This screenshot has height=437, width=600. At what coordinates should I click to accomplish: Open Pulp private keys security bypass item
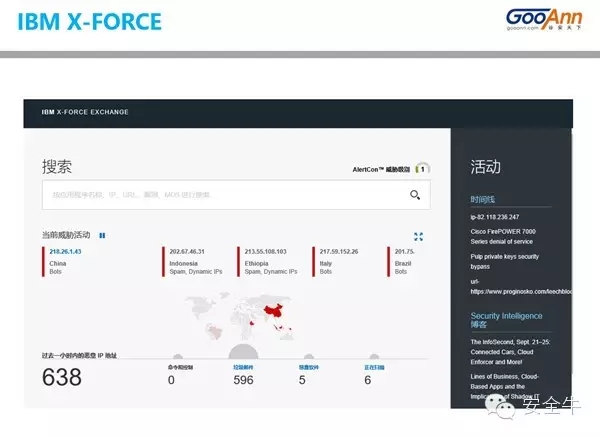504,261
